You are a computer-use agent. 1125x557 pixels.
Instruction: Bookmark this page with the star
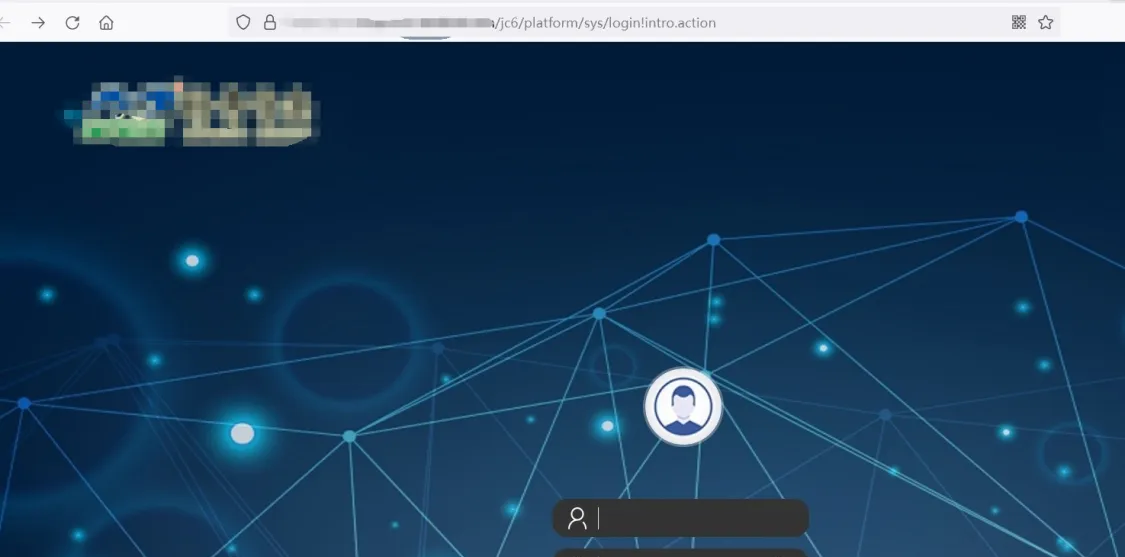(1045, 22)
